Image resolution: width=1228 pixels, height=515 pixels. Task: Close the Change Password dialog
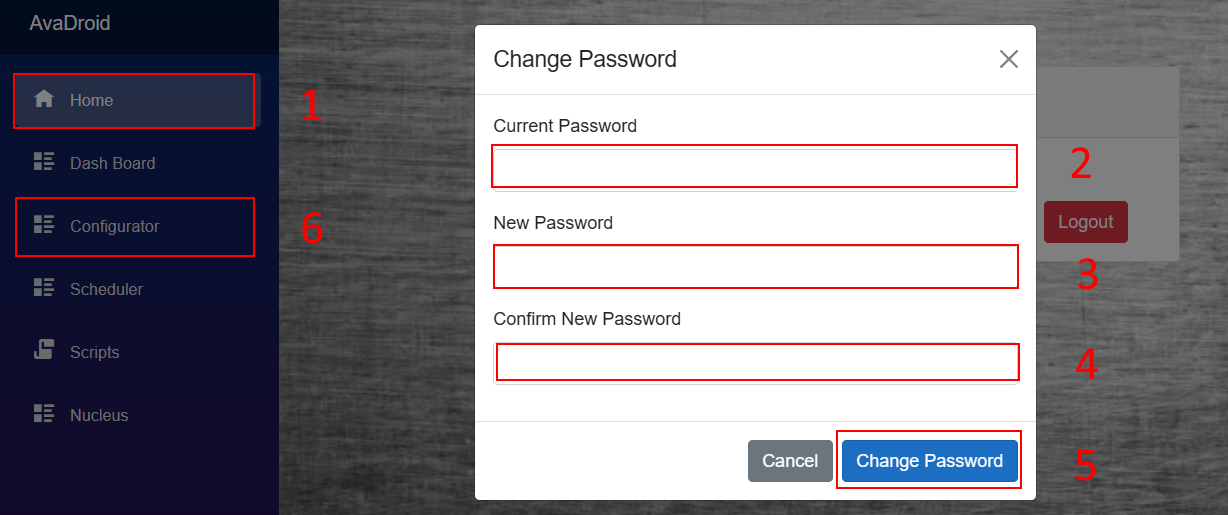[x=1008, y=59]
